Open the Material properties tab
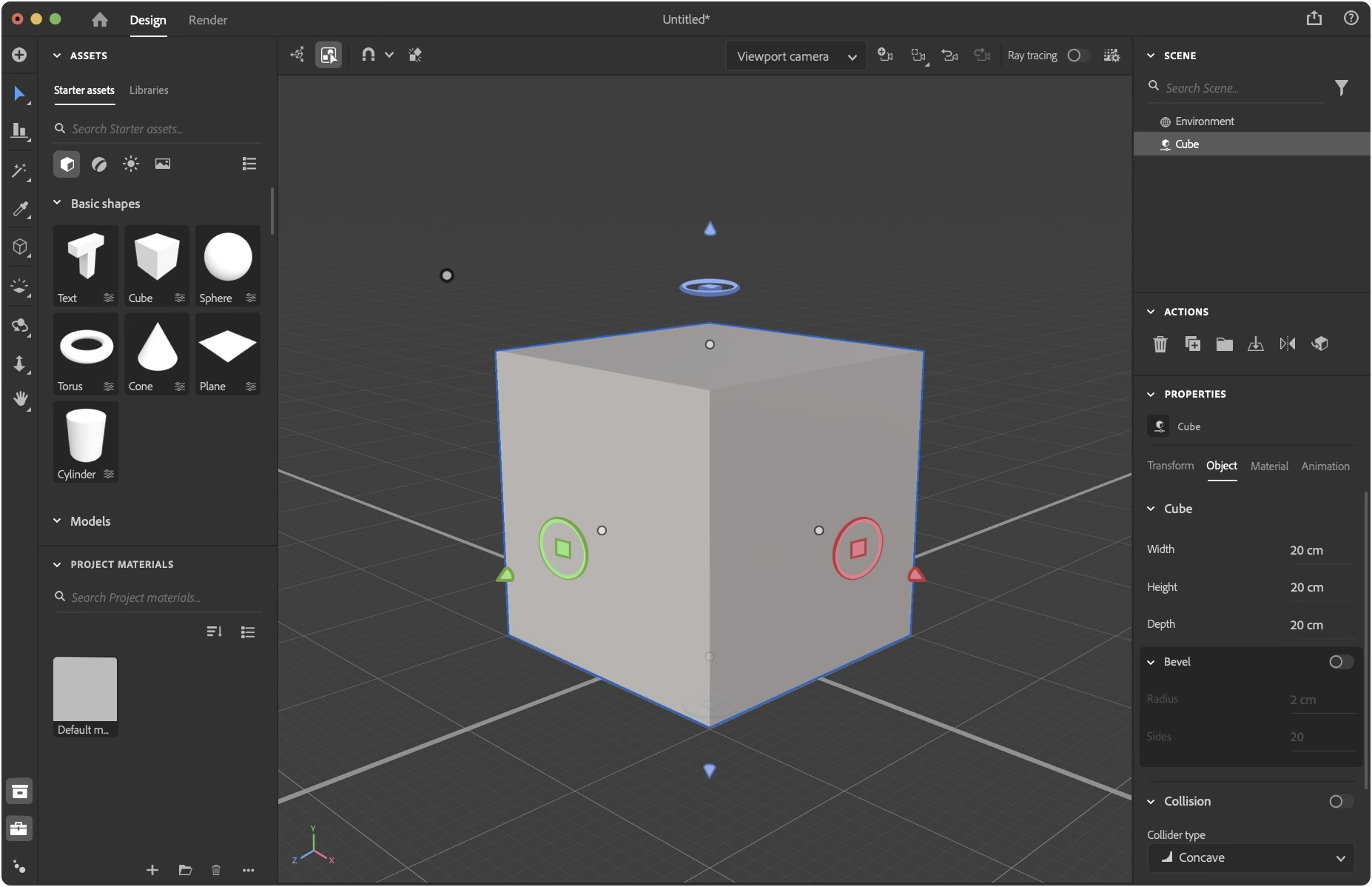Image resolution: width=1372 pixels, height=887 pixels. [1269, 466]
